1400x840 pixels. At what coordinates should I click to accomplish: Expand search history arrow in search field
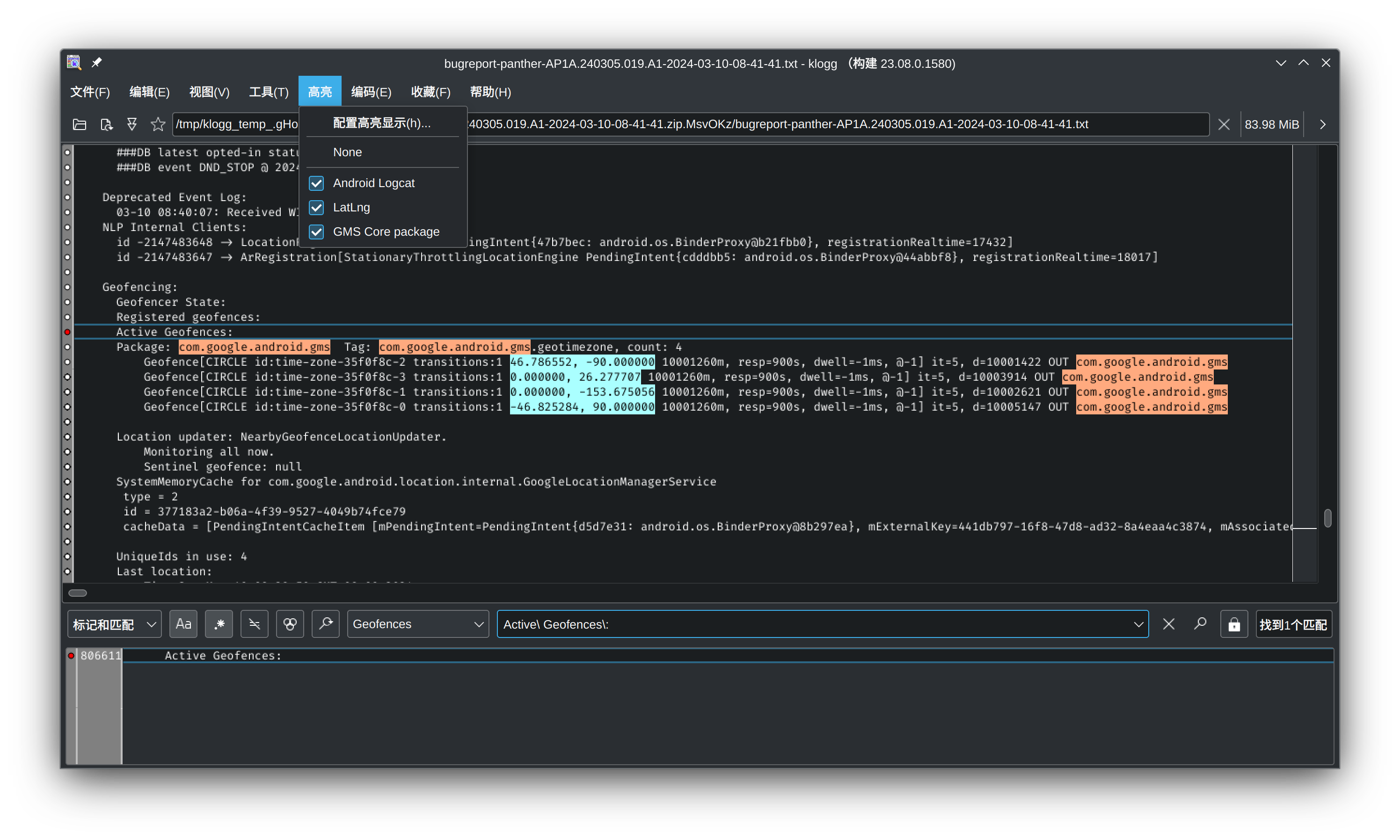[x=1138, y=624]
